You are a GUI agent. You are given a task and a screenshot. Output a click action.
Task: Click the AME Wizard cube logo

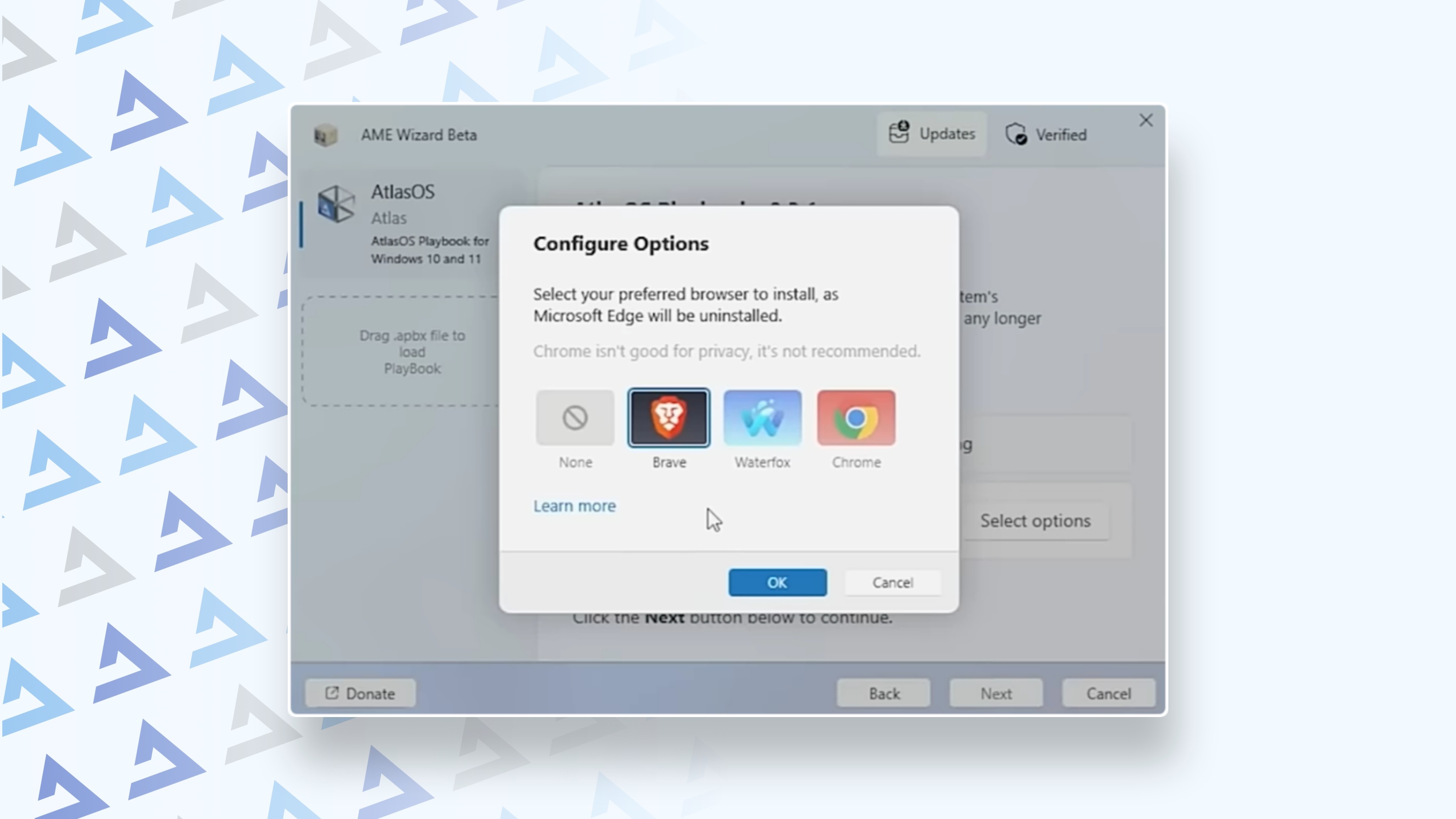325,135
